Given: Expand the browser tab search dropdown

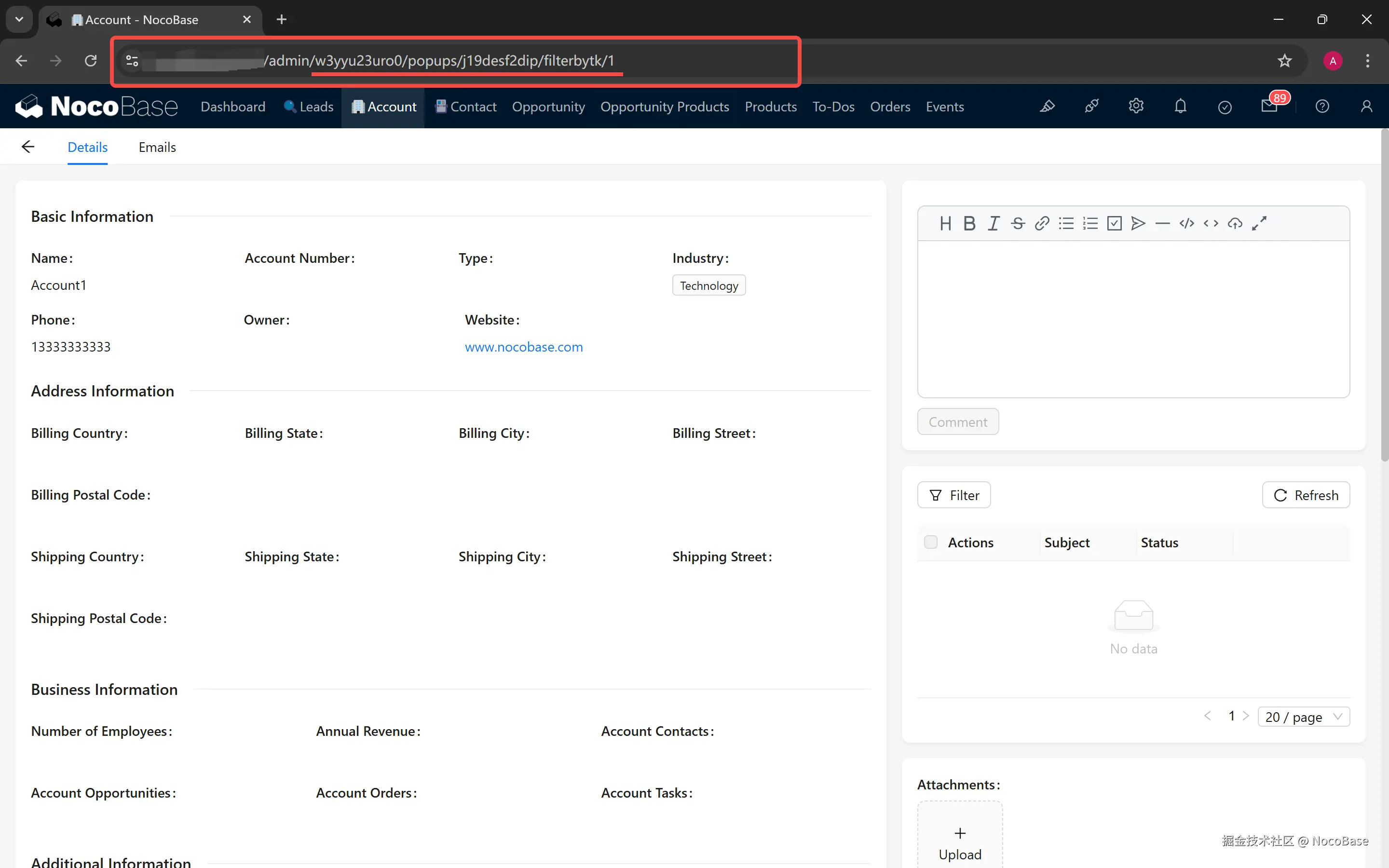Looking at the screenshot, I should (x=19, y=19).
